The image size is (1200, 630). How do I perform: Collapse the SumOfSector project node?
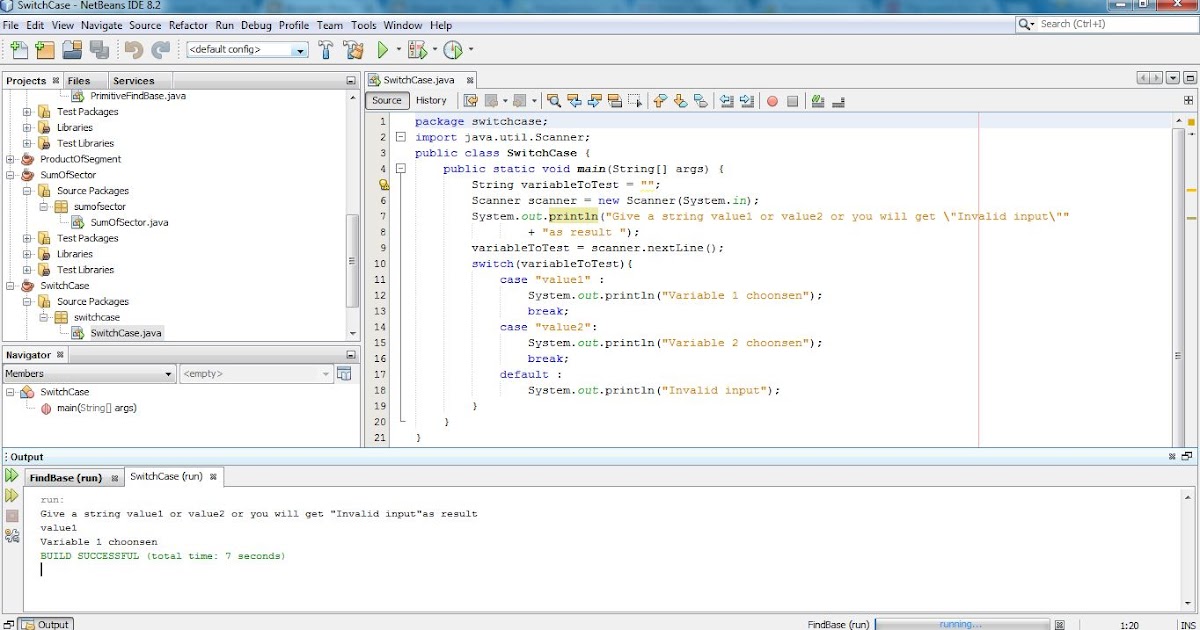(x=9, y=174)
